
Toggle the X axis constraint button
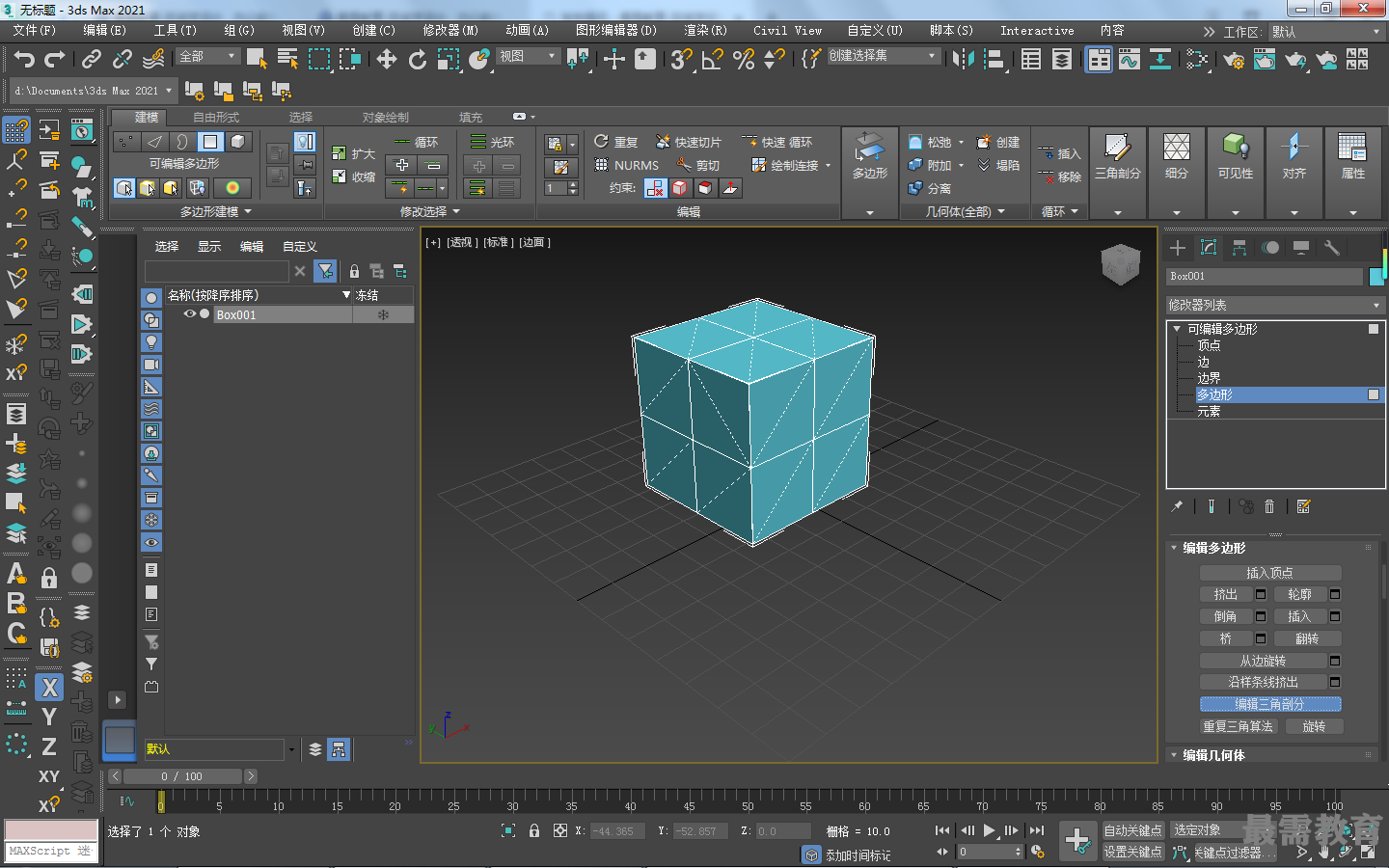pyautogui.click(x=50, y=688)
